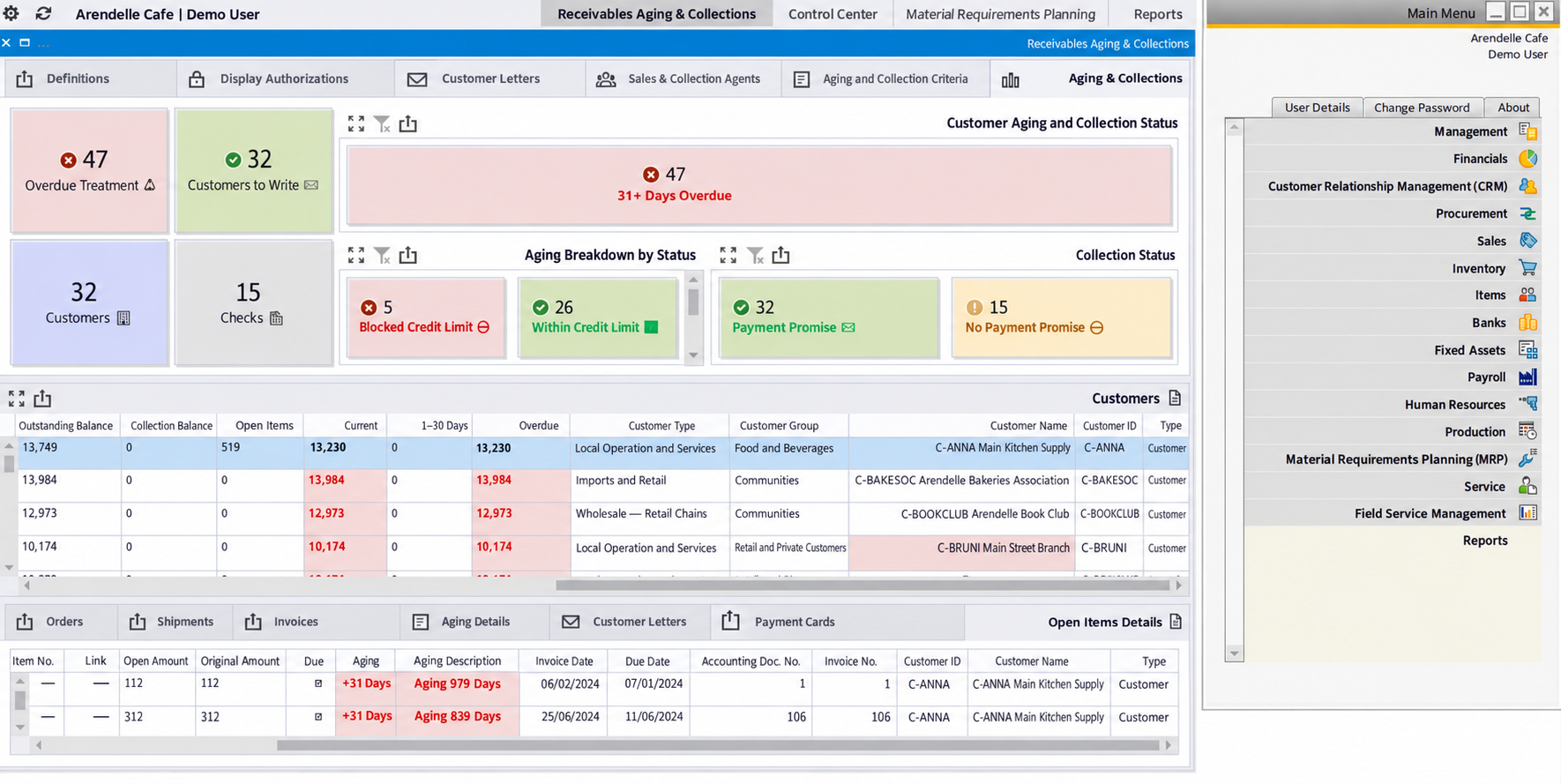The height and width of the screenshot is (784, 1561).
Task: Click the Payroll icon in Main Menu
Action: (1527, 377)
